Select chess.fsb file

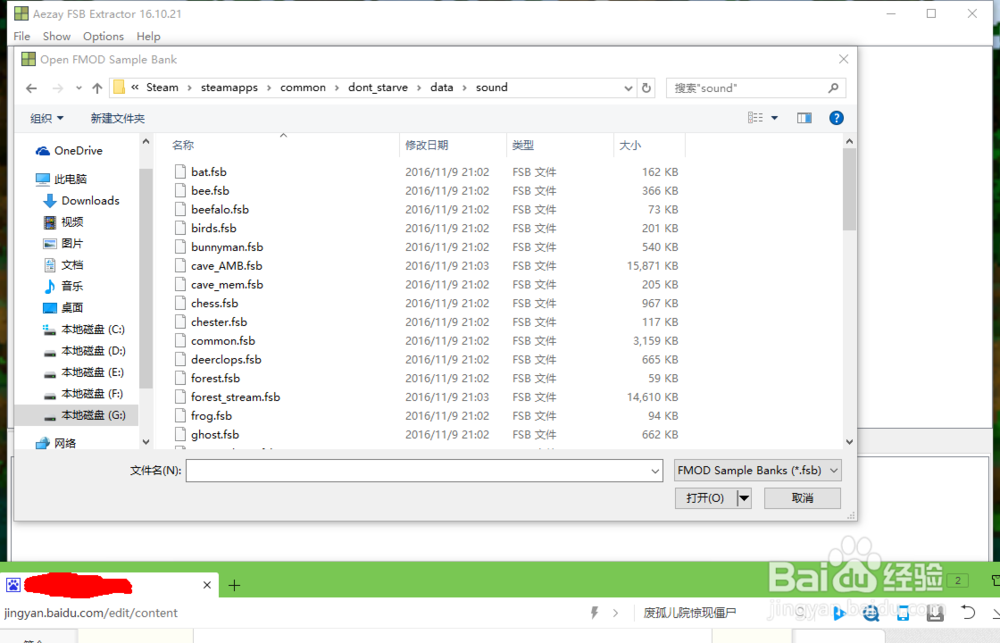(x=214, y=304)
